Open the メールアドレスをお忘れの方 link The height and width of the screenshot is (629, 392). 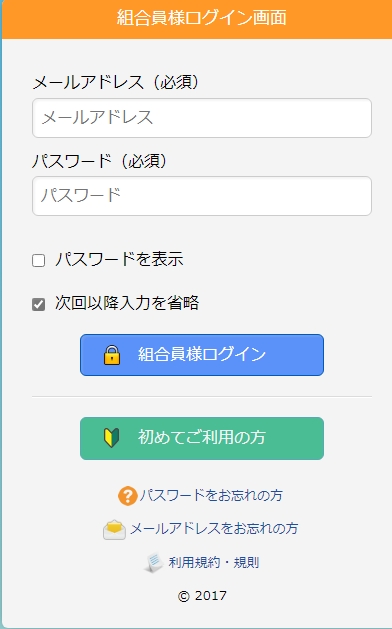click(214, 529)
